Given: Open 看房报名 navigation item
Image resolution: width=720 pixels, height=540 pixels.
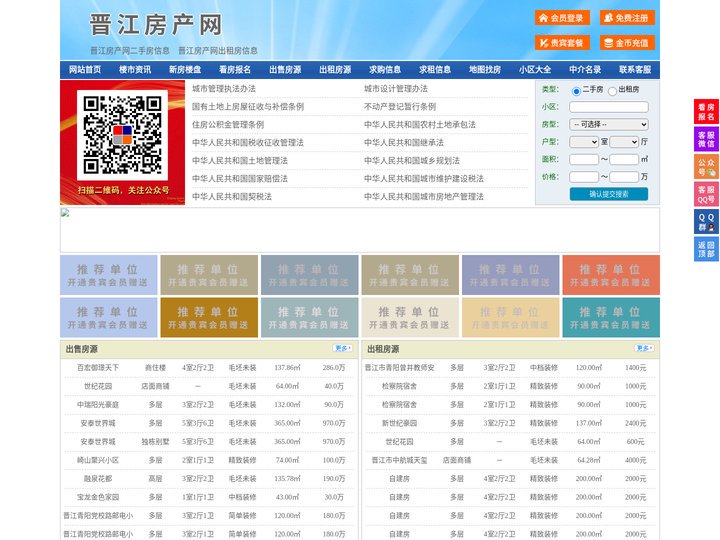Looking at the screenshot, I should [235, 70].
